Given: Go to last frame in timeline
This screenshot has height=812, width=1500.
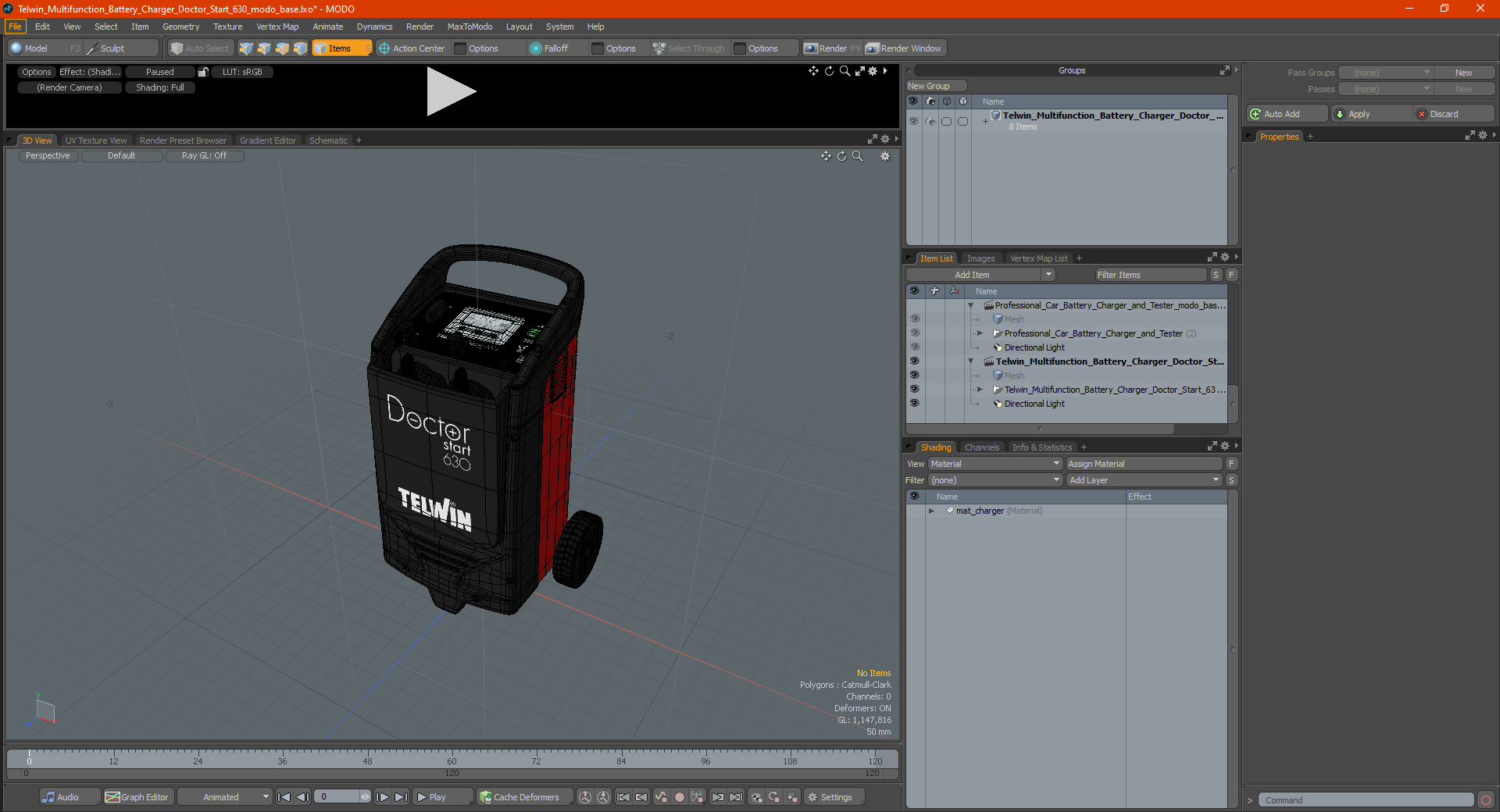Looking at the screenshot, I should pos(401,797).
